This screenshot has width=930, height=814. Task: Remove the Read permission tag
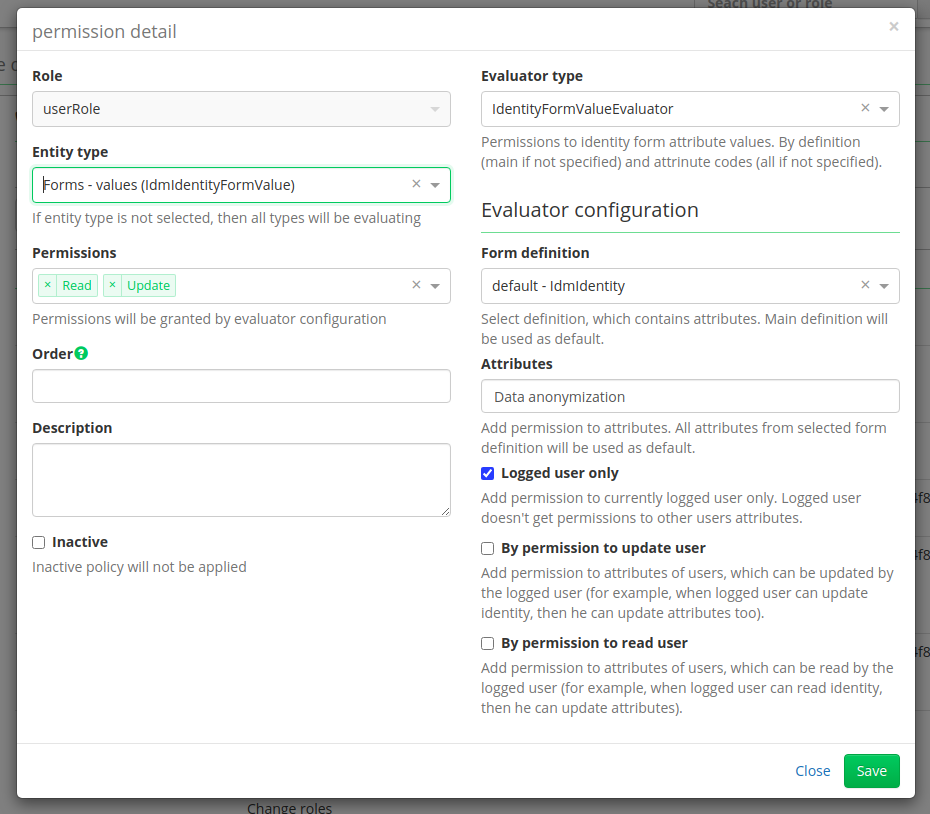pyautogui.click(x=48, y=285)
